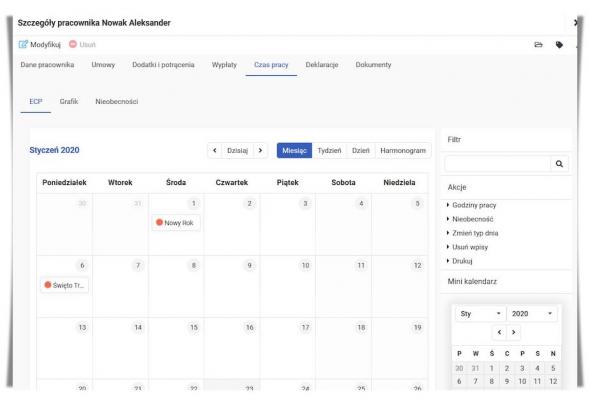
Task: Click the Modyfikuj edit icon
Action: [23, 44]
